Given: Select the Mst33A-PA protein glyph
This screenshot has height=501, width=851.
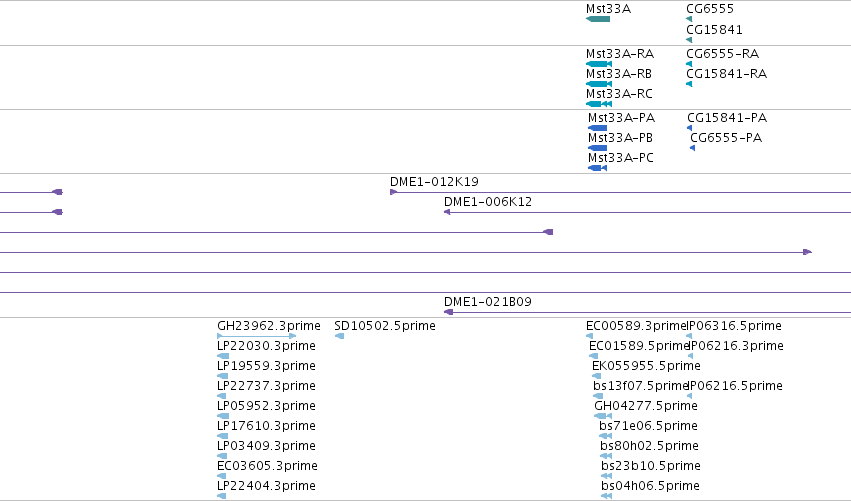Looking at the screenshot, I should (x=598, y=128).
